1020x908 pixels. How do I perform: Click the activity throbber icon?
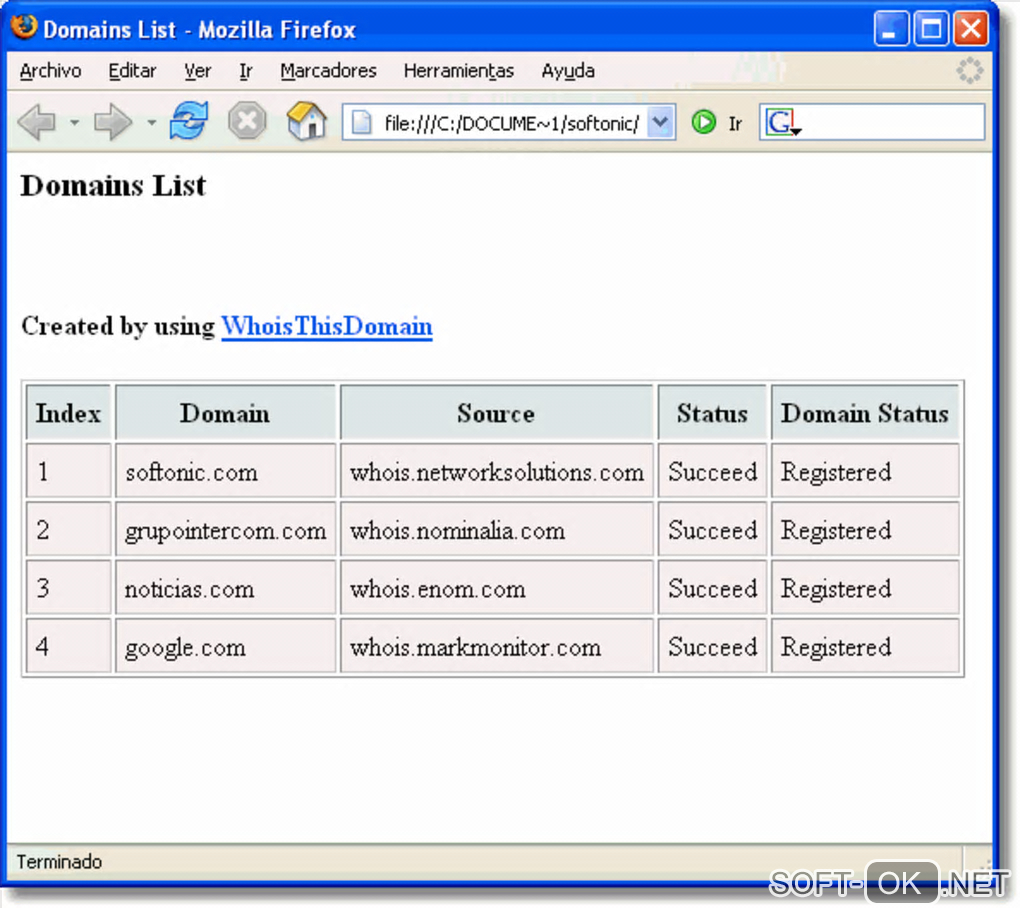click(x=969, y=70)
